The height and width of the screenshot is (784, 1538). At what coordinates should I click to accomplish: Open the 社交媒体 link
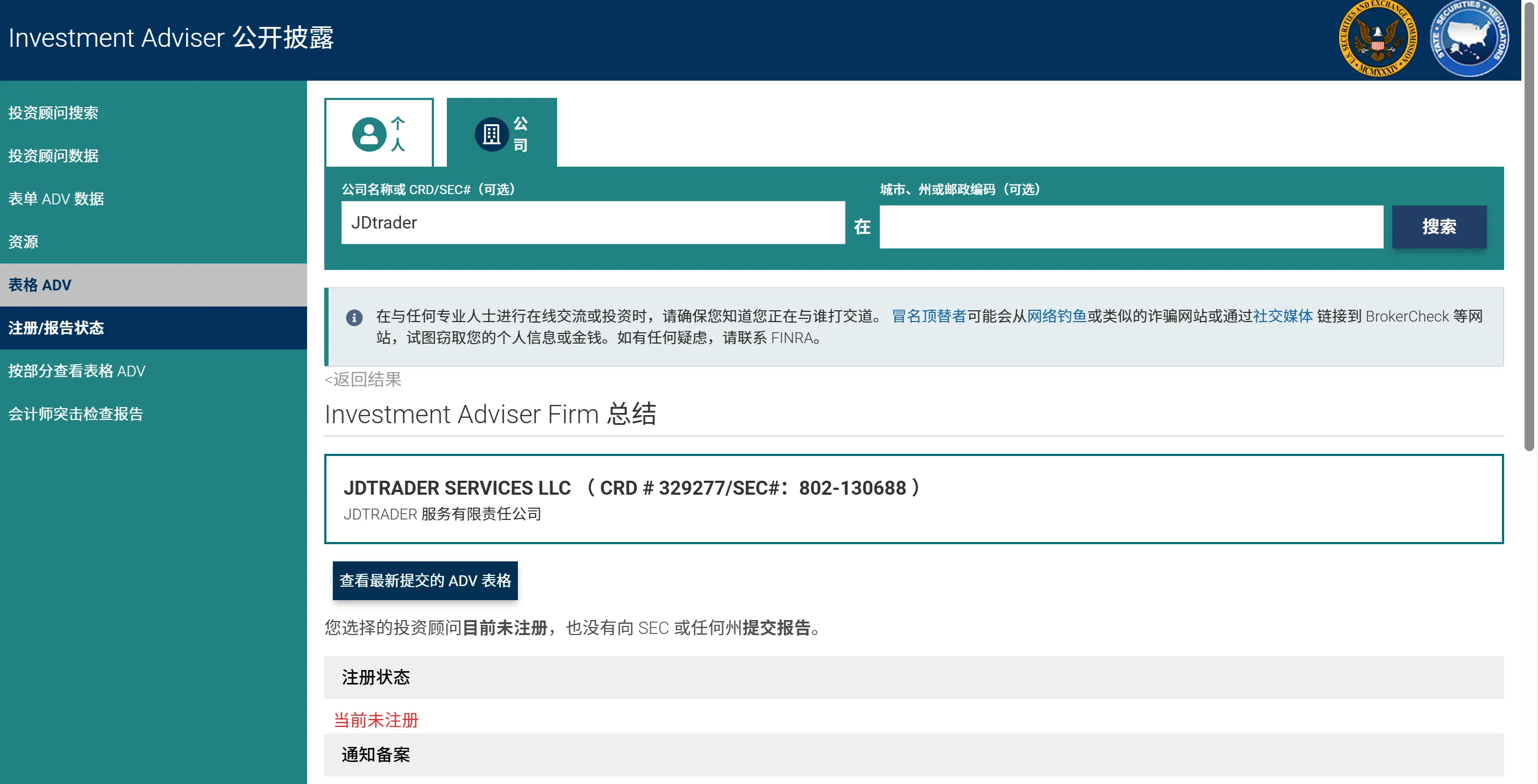pos(1283,317)
